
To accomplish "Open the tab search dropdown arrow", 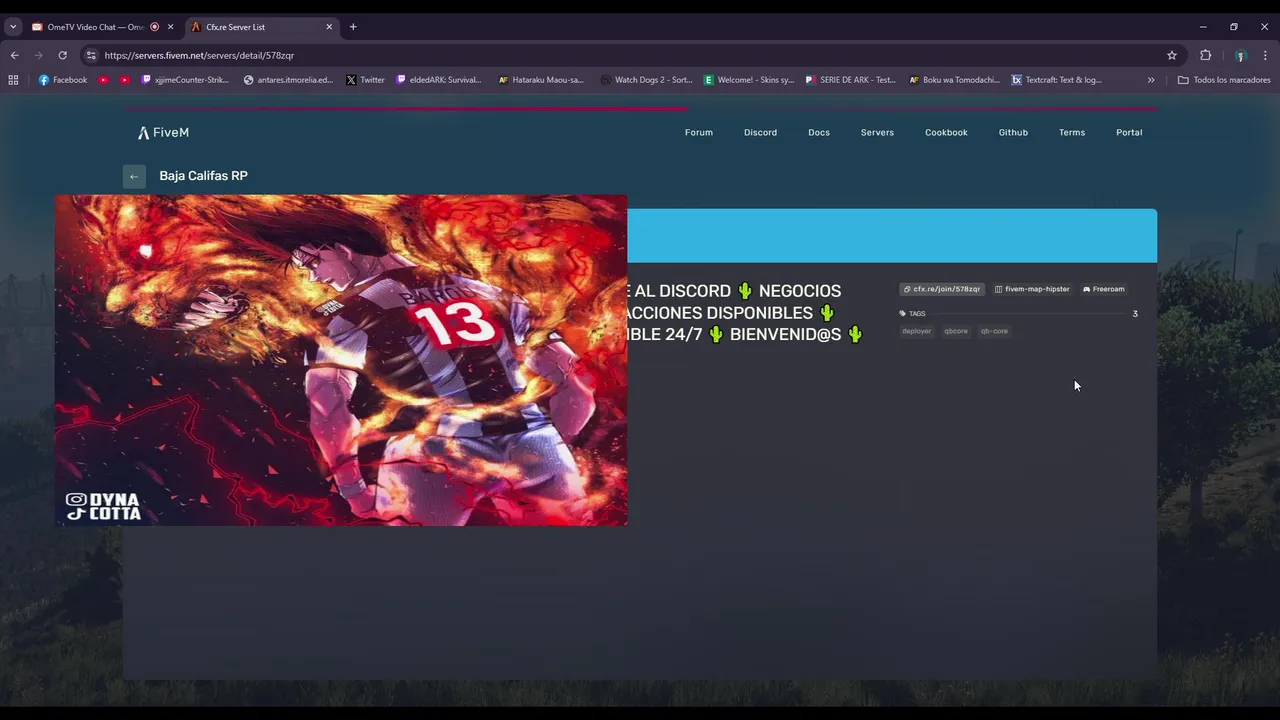I will coord(13,27).
